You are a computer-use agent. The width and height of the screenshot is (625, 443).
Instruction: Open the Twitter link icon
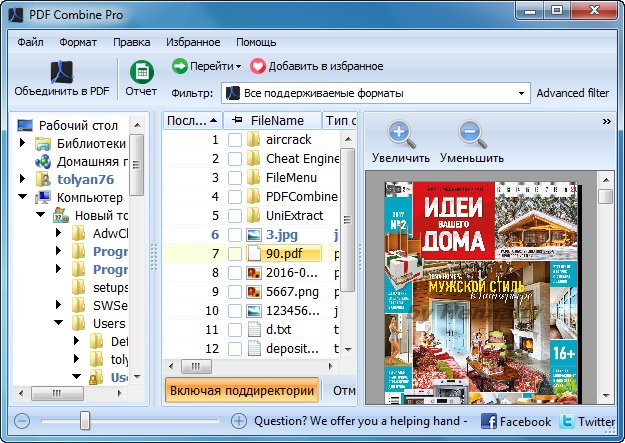567,422
